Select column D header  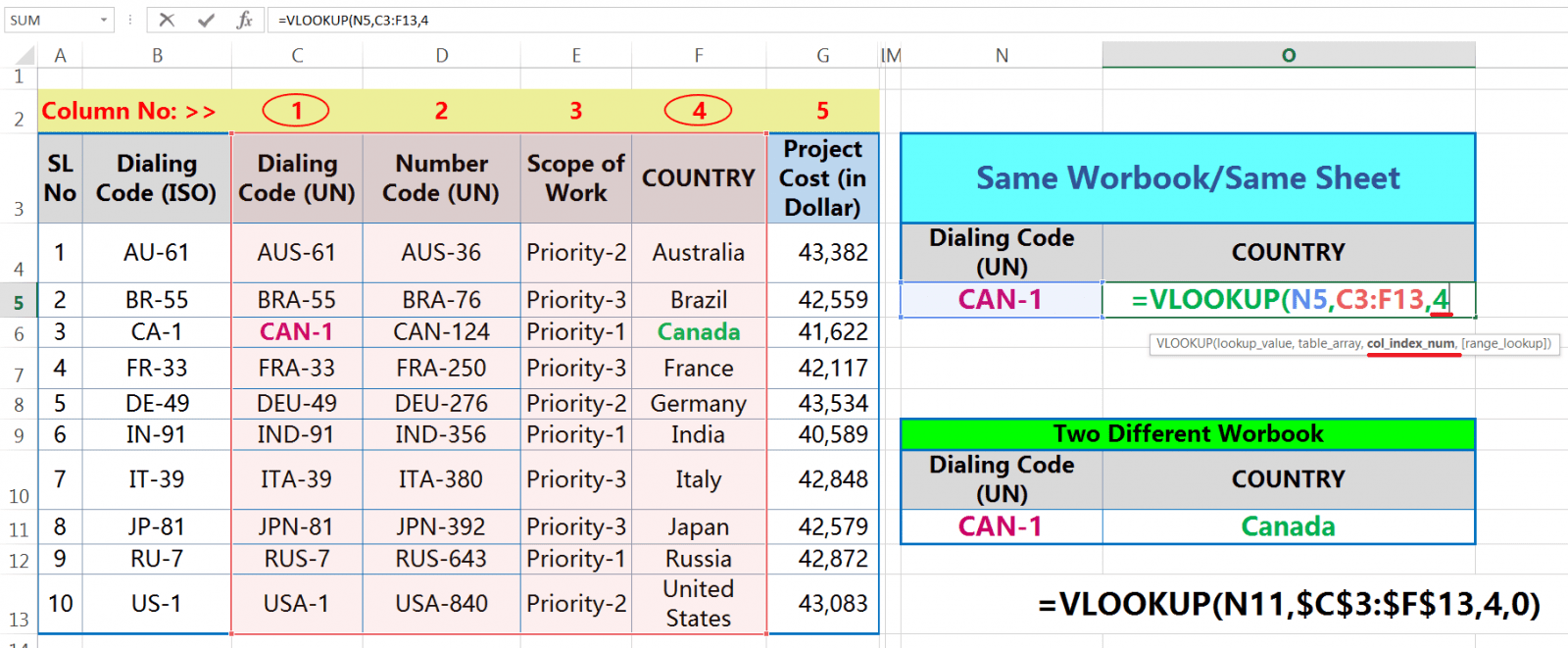point(442,56)
